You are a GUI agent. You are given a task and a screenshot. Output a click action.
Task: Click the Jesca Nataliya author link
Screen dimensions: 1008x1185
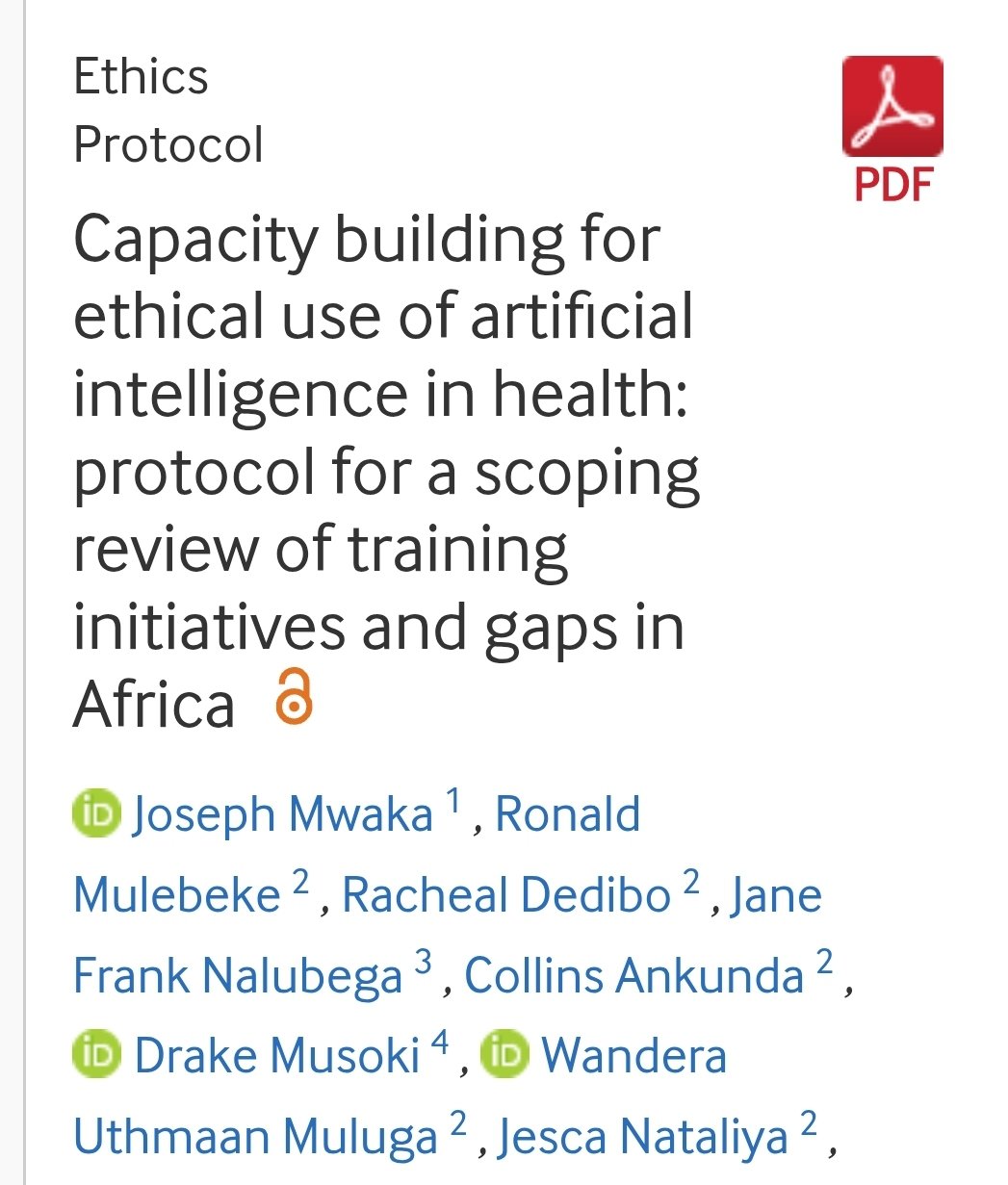643,1136
